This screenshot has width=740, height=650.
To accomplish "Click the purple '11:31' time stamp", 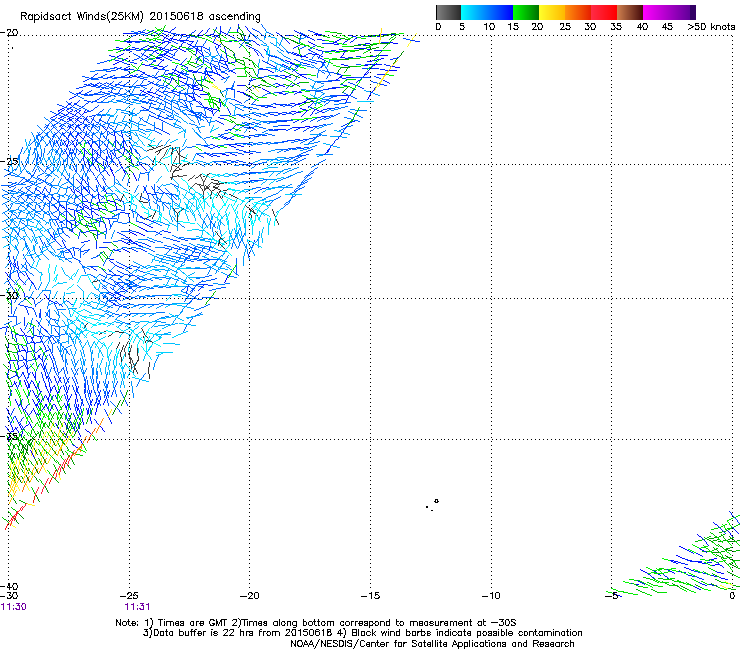I will (137, 607).
